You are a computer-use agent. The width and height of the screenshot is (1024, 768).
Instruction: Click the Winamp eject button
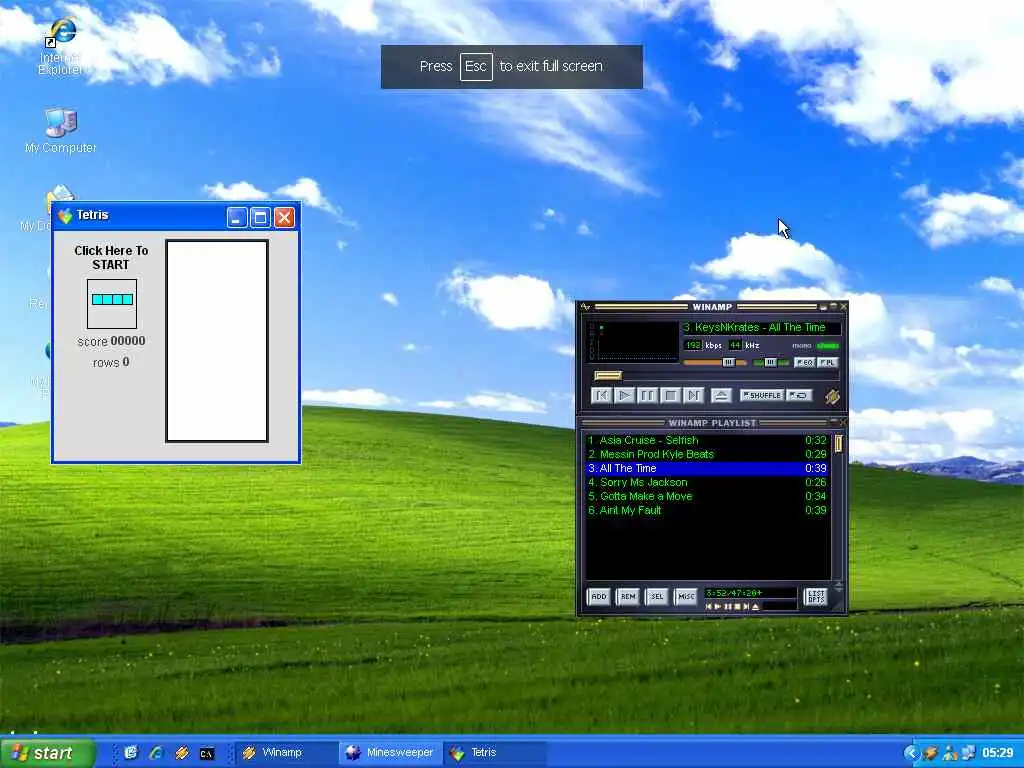tap(721, 395)
